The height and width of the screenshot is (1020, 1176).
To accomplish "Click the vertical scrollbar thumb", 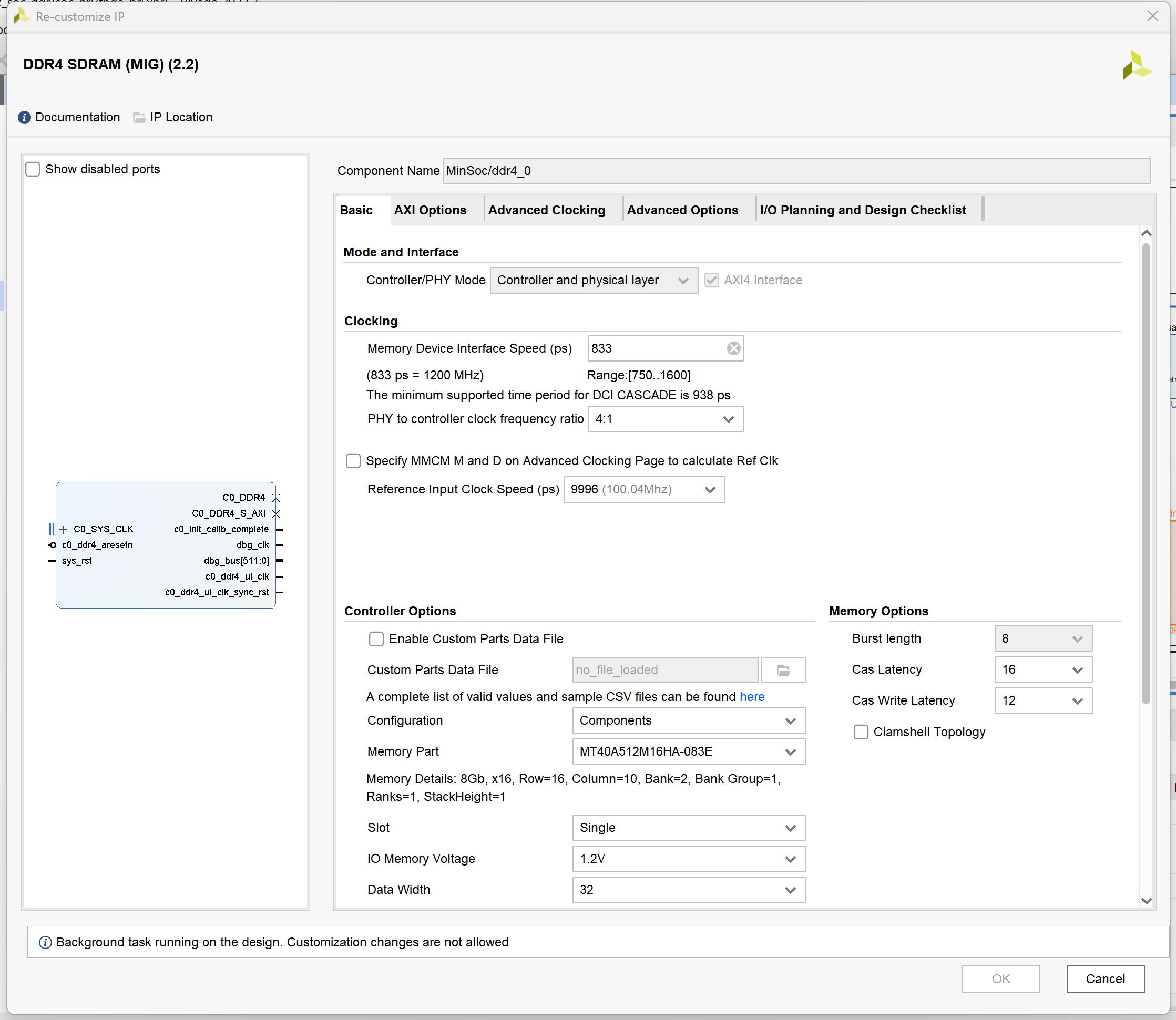I will (x=1146, y=473).
